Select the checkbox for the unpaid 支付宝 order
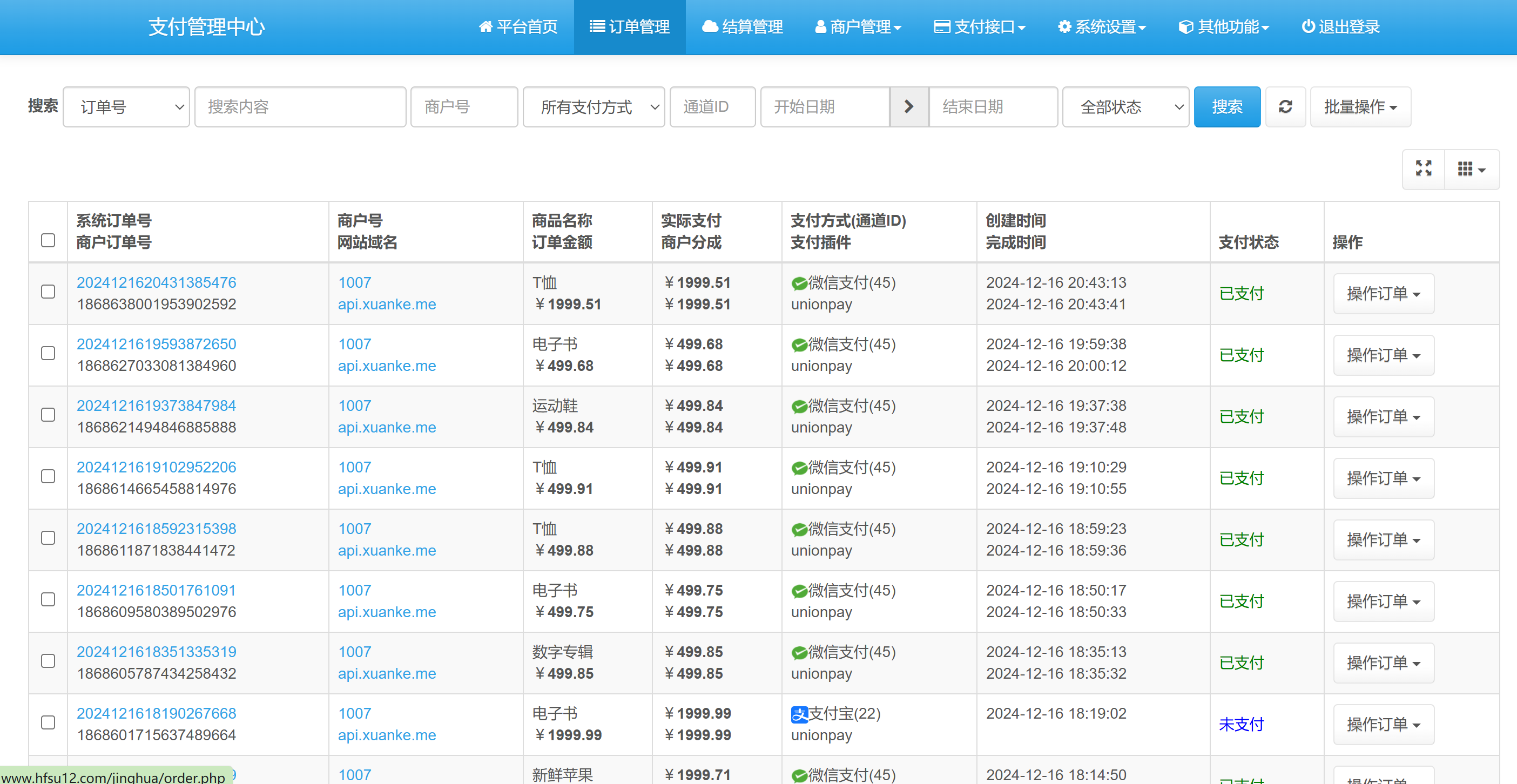Screen dimensions: 1517x784 click(x=48, y=723)
